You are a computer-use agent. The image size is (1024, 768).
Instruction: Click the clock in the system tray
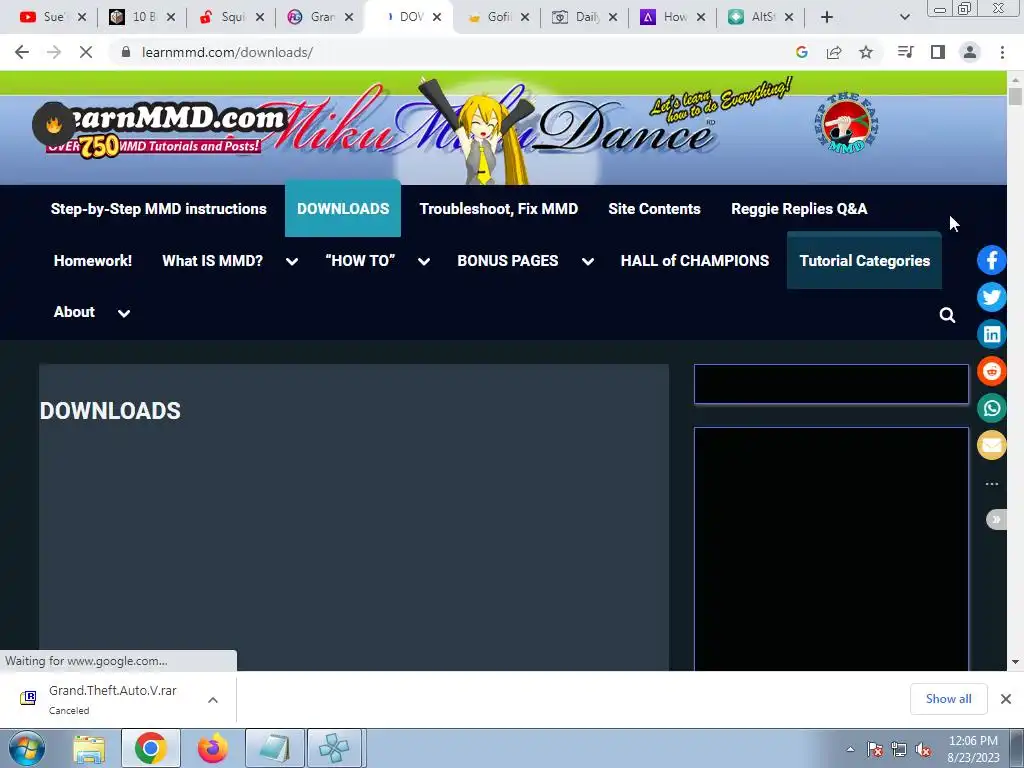973,749
